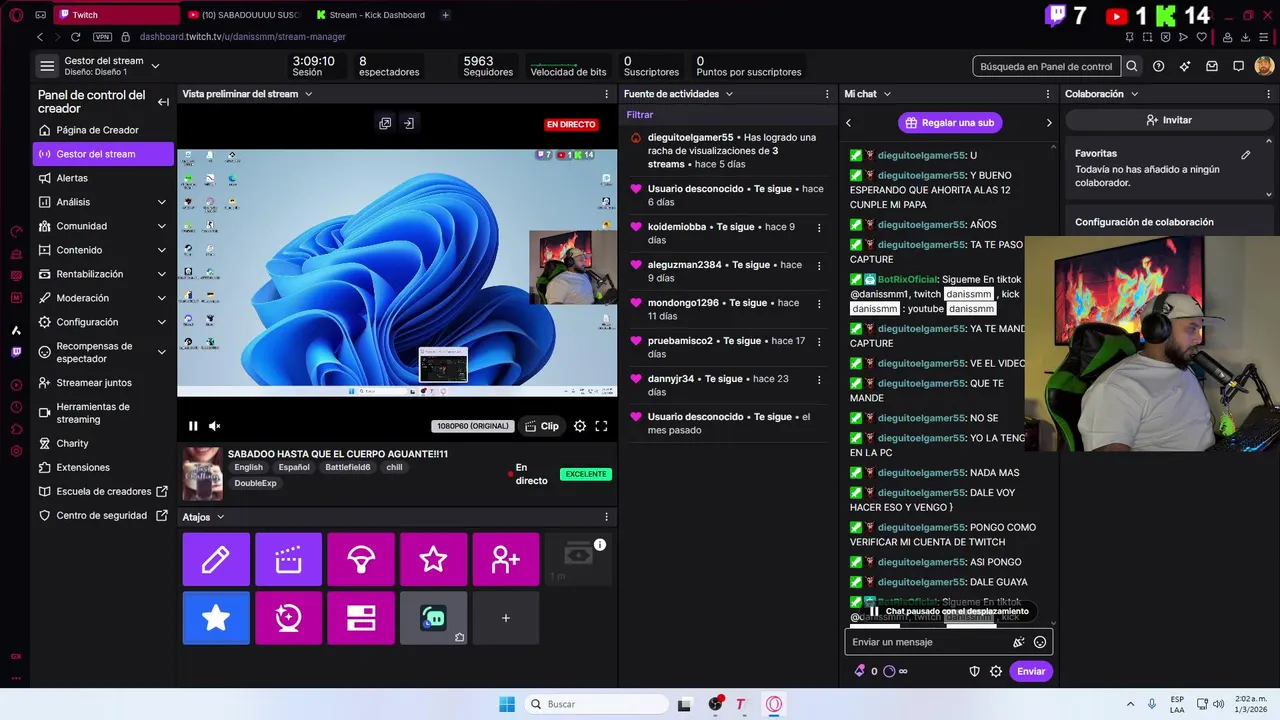Edit favorites with the pencil icon
Viewport: 1280px width, 720px height.
tap(1246, 155)
